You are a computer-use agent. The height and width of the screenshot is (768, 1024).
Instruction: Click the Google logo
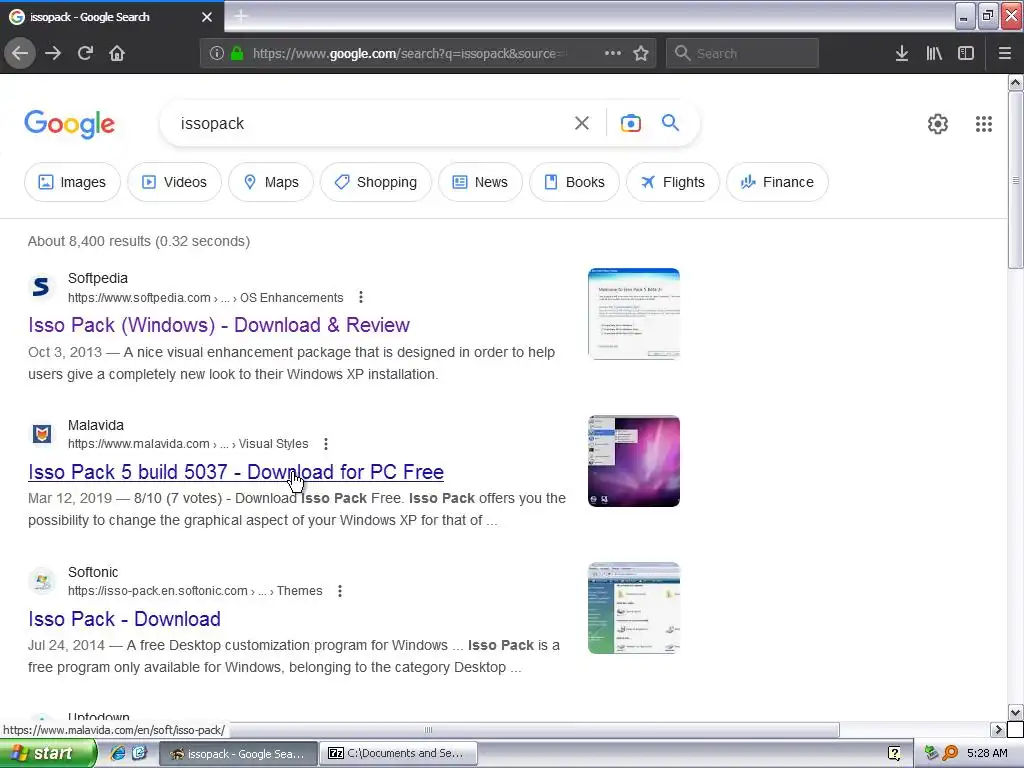(69, 124)
